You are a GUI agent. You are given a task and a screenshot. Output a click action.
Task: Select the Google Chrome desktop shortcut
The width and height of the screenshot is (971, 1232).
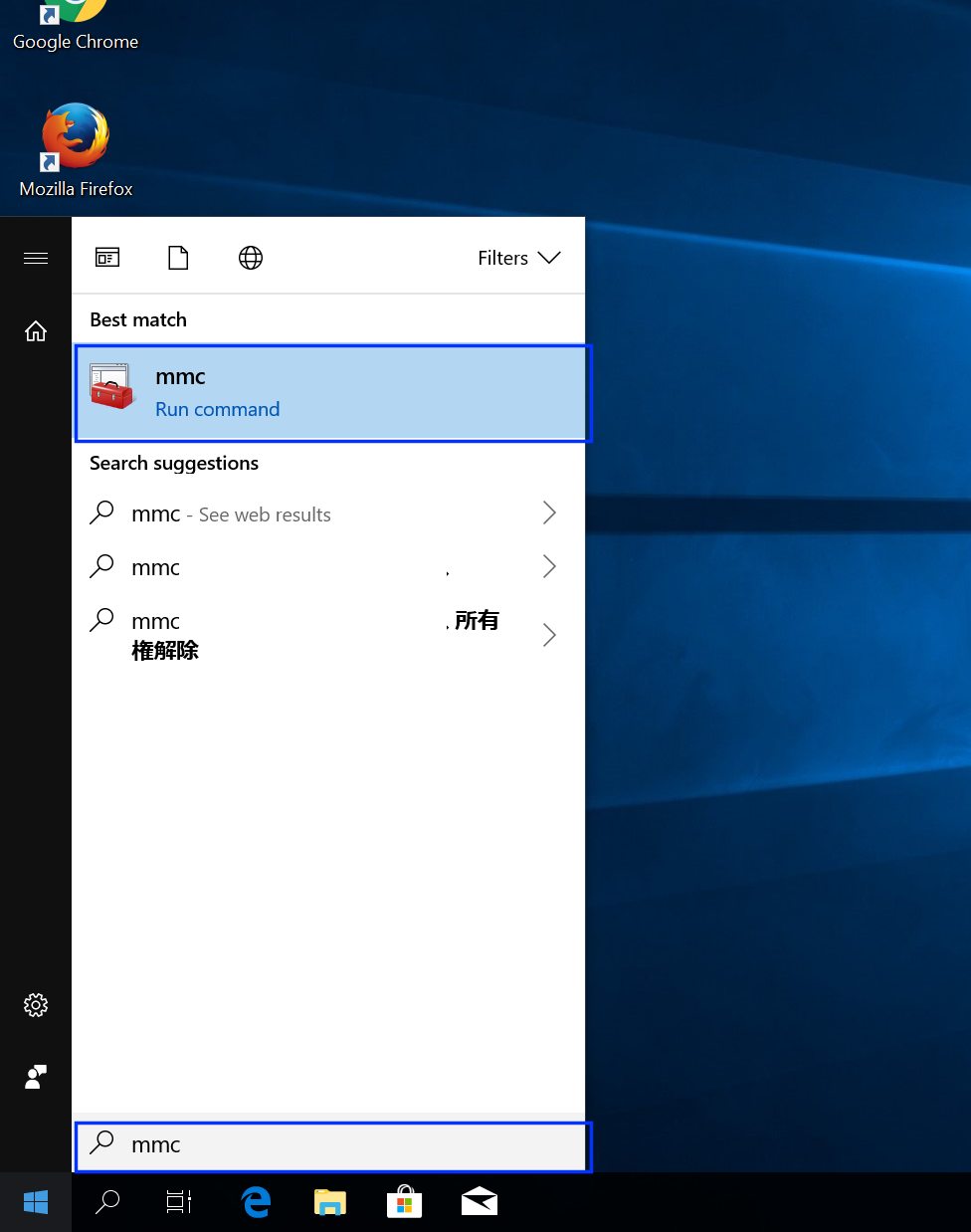point(76,27)
